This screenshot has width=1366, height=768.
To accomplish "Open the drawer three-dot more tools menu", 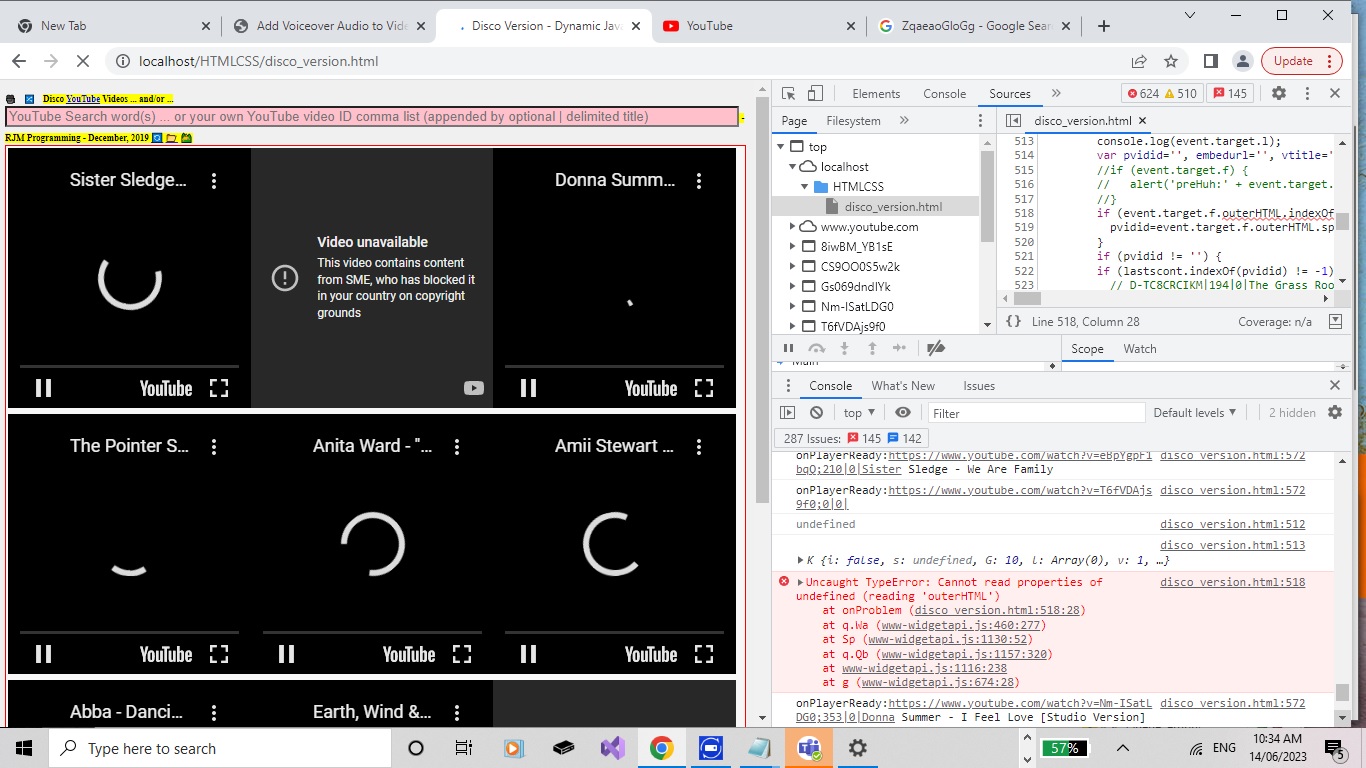I will (787, 386).
